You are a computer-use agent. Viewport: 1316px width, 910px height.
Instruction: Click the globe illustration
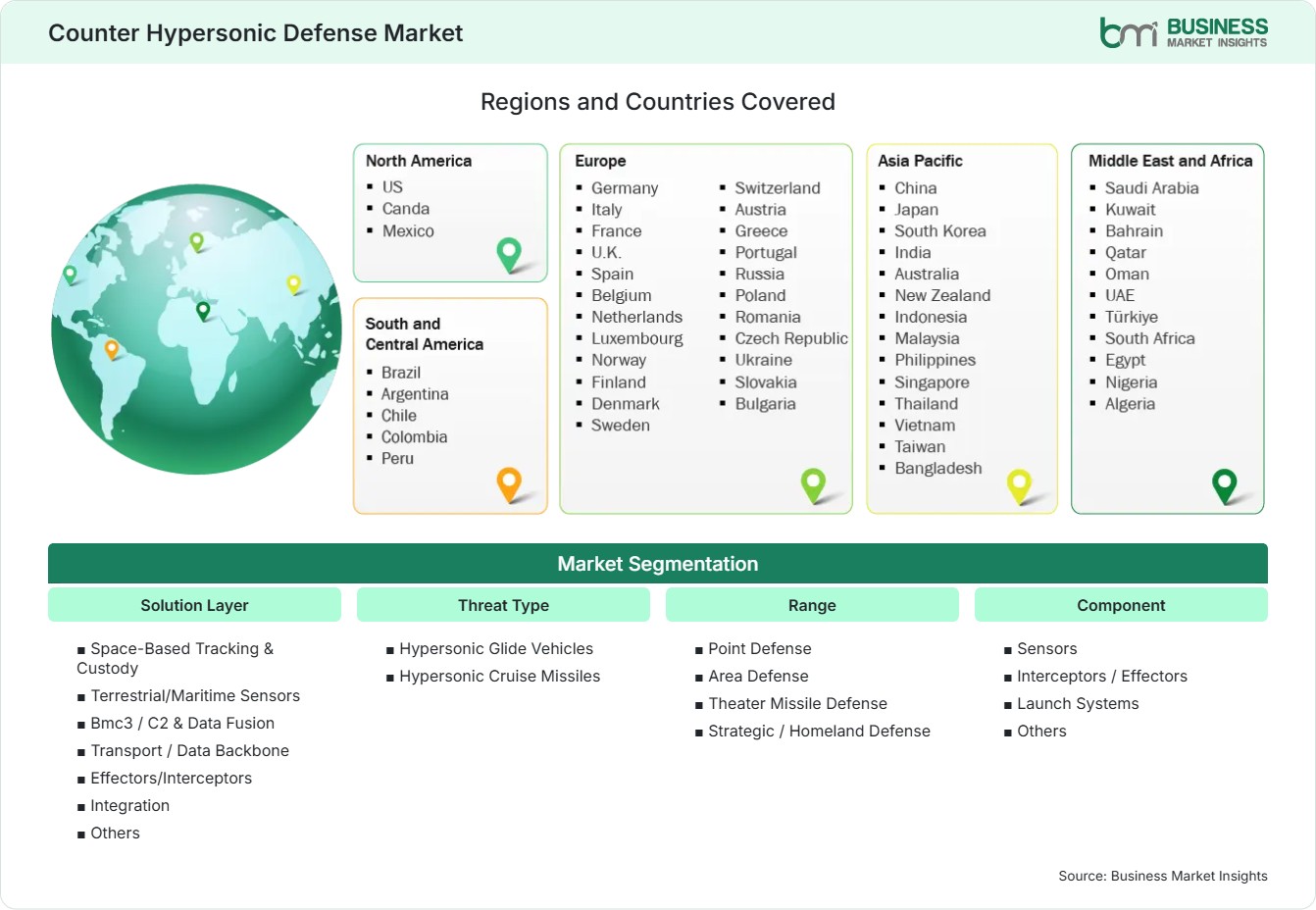pyautogui.click(x=196, y=329)
